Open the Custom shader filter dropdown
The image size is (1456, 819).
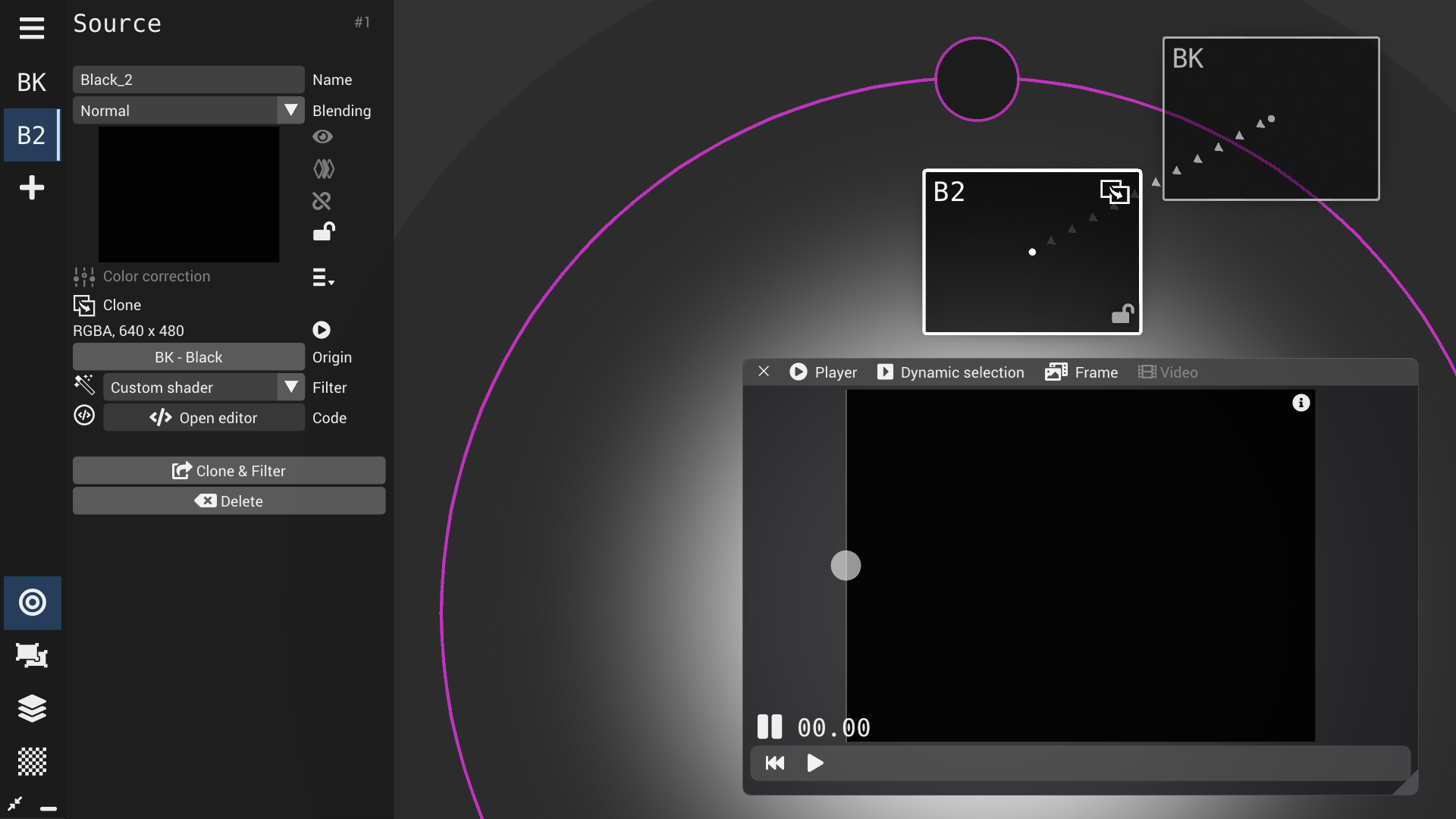point(290,387)
